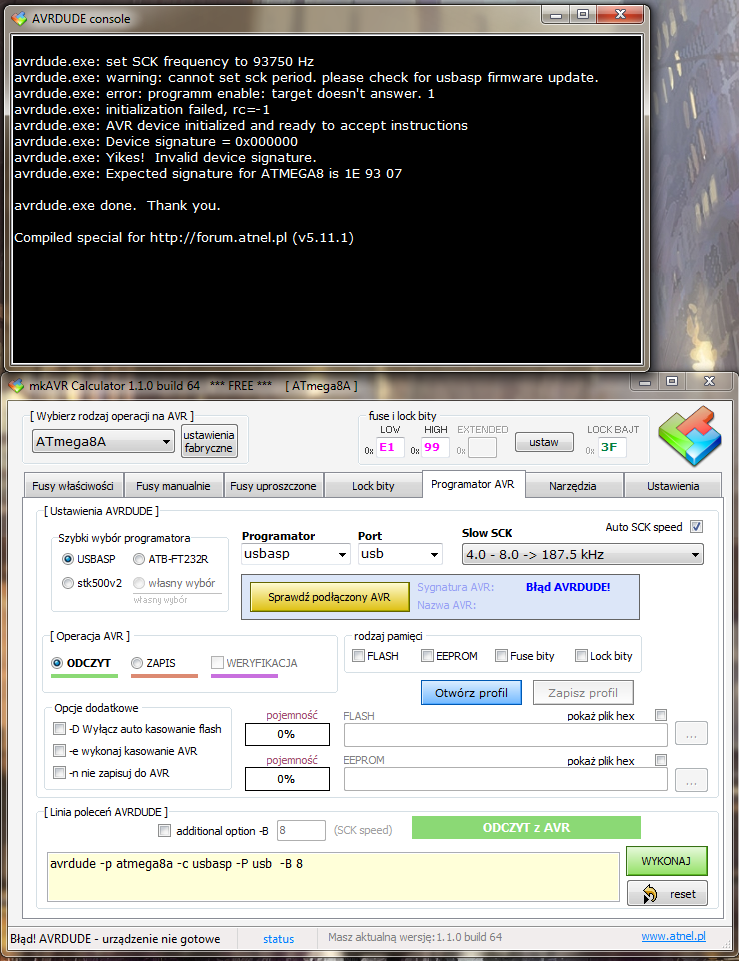The height and width of the screenshot is (961, 739).
Task: Click the Otwórz profil button
Action: [471, 693]
